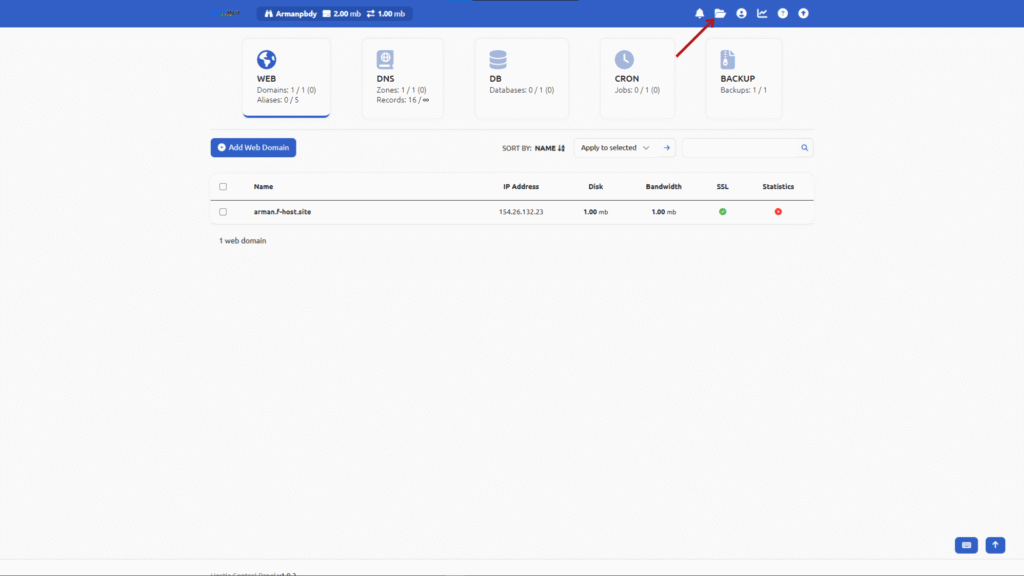This screenshot has width=1024, height=576.
Task: Open the Sort By Name dropdown
Action: pyautogui.click(x=549, y=148)
